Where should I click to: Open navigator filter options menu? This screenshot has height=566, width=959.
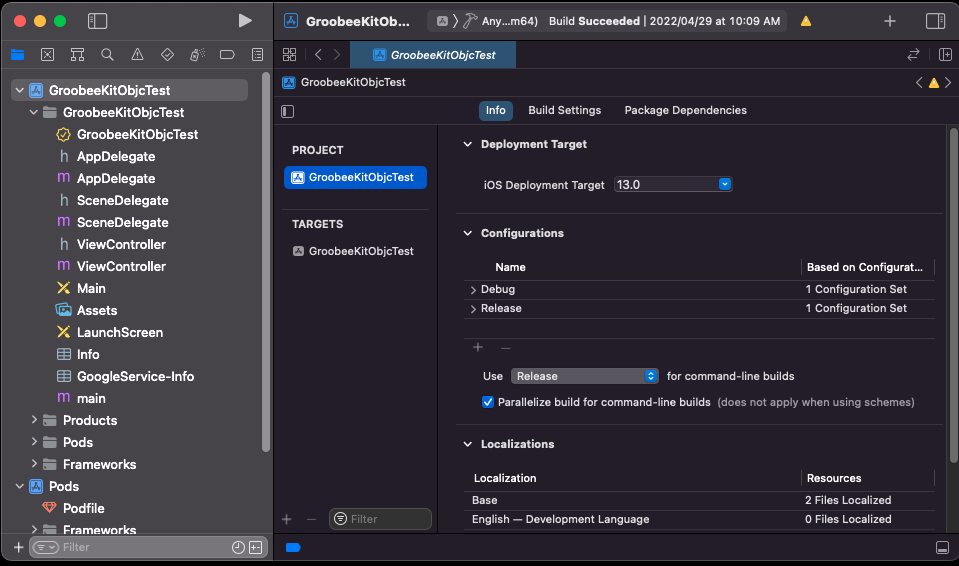click(46, 547)
